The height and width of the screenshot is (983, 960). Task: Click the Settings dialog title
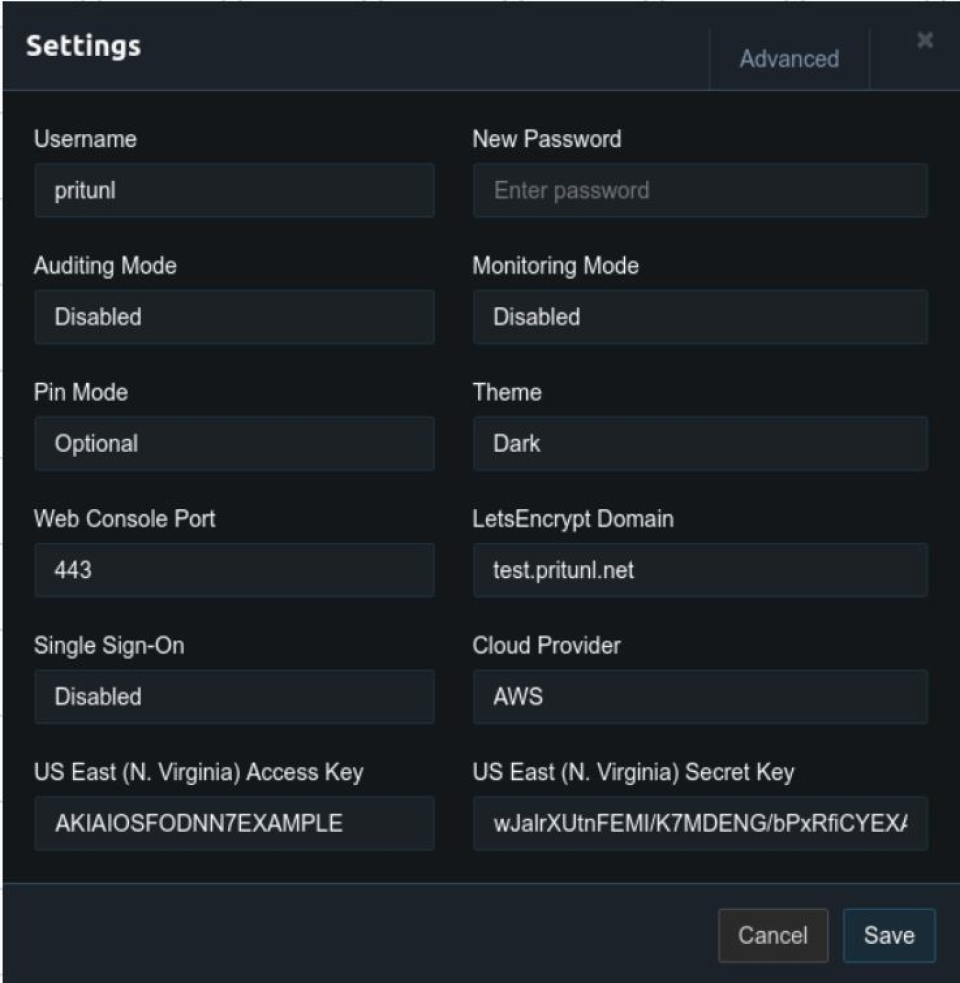click(x=83, y=46)
